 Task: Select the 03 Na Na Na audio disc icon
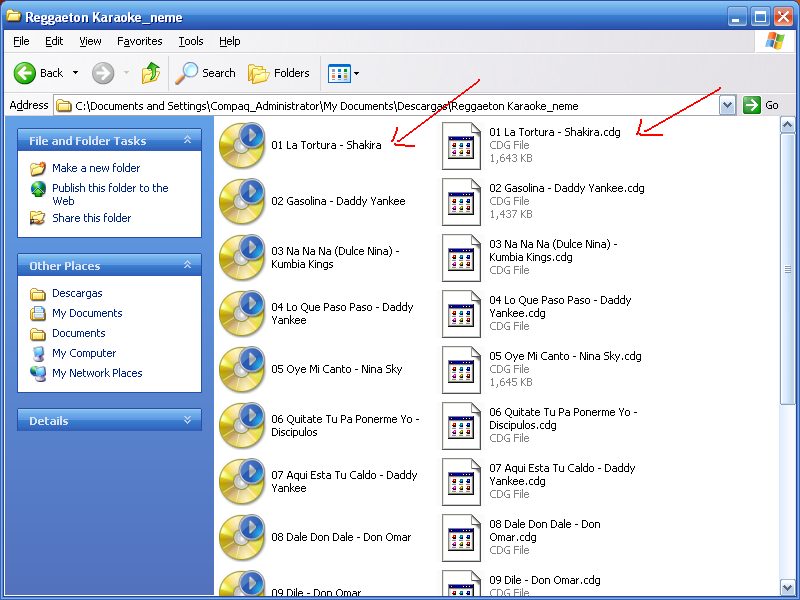[x=242, y=258]
